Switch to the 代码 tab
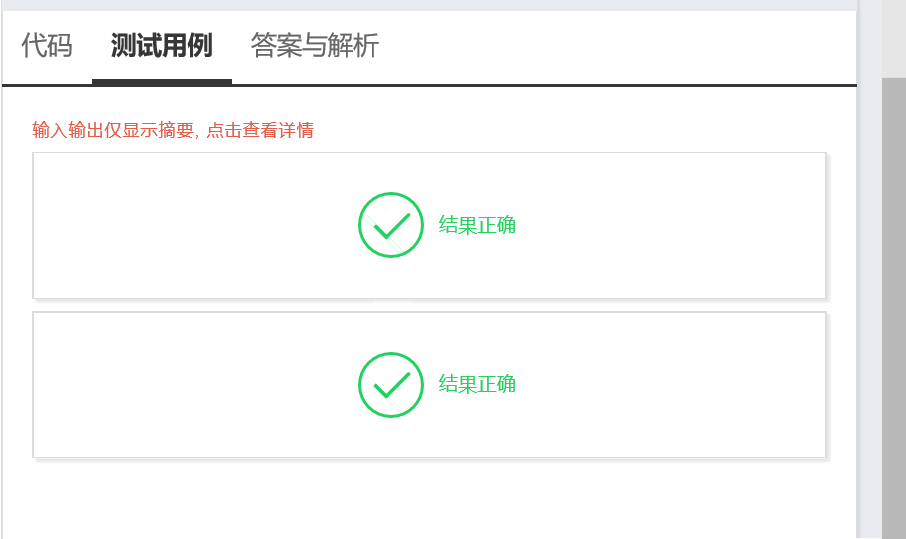Image resolution: width=906 pixels, height=539 pixels. pyautogui.click(x=47, y=45)
